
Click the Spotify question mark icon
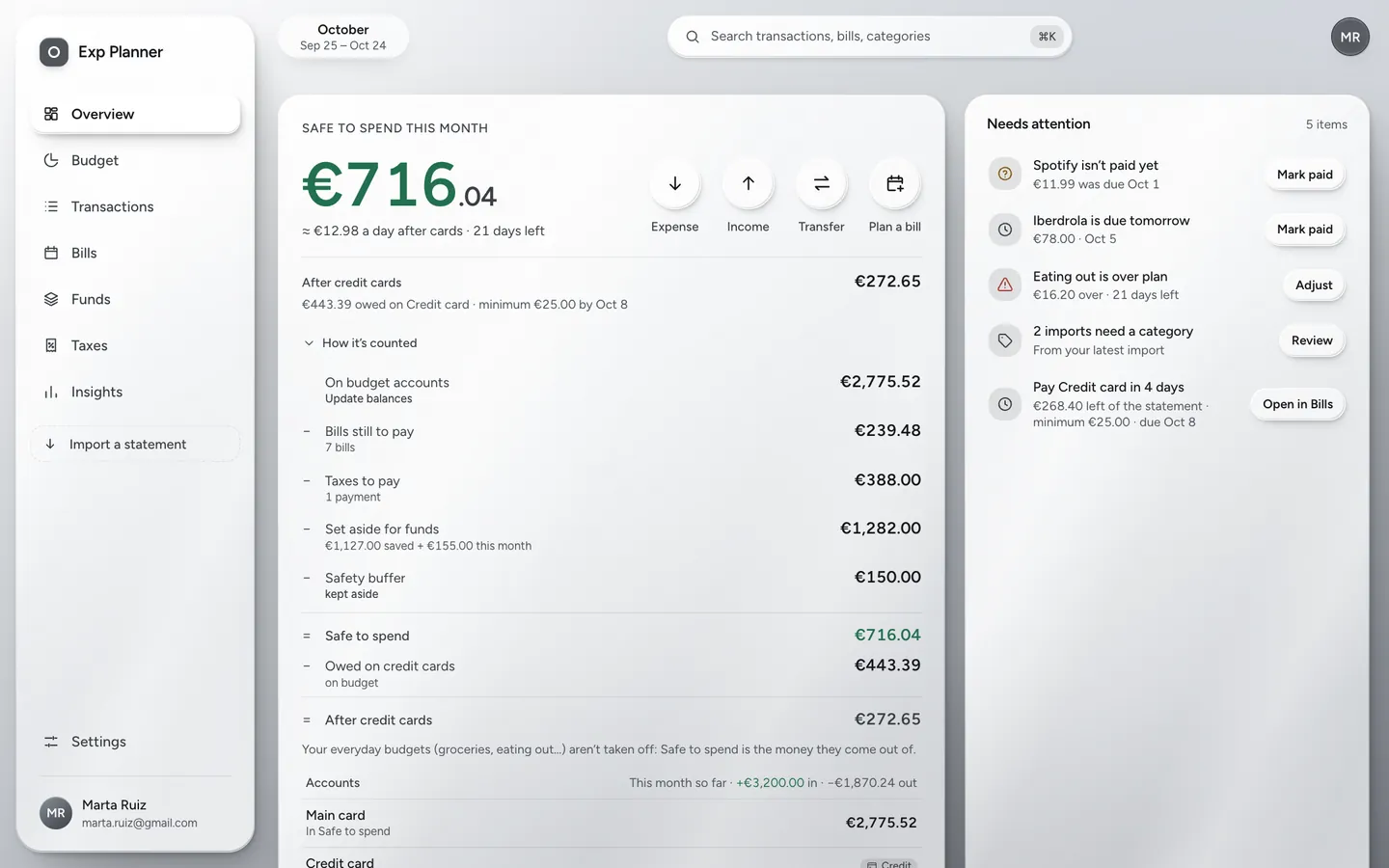1005,175
